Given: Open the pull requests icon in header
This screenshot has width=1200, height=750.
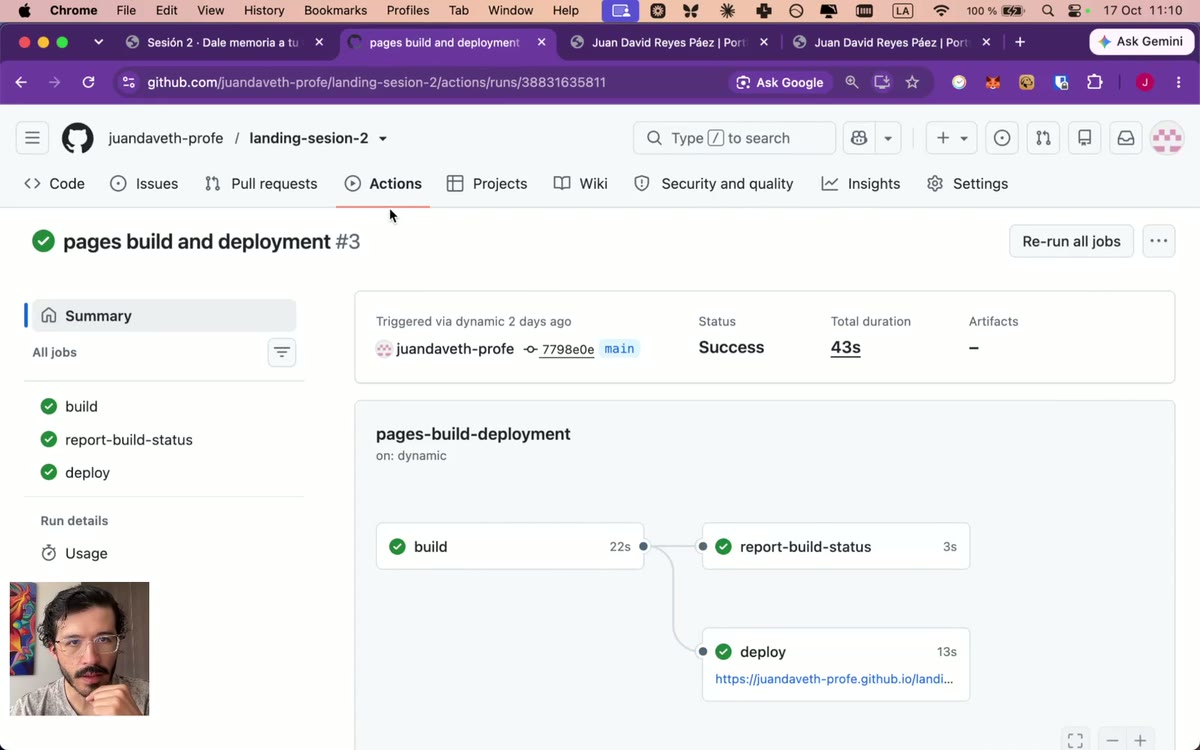Looking at the screenshot, I should 1043,138.
